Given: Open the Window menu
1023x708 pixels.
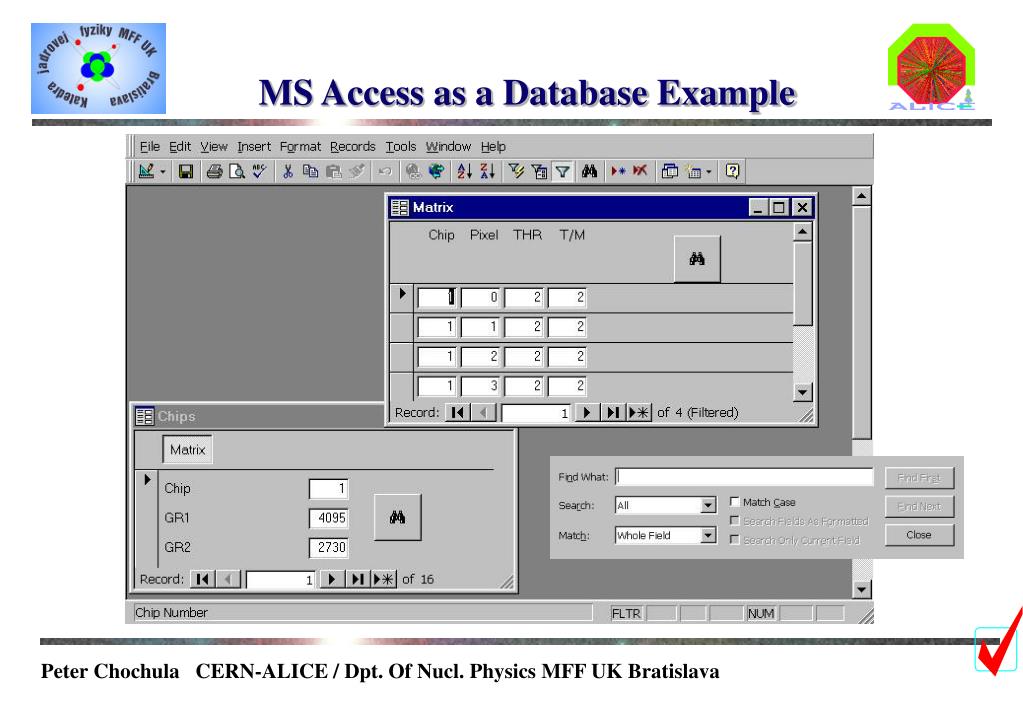Looking at the screenshot, I should (x=448, y=147).
